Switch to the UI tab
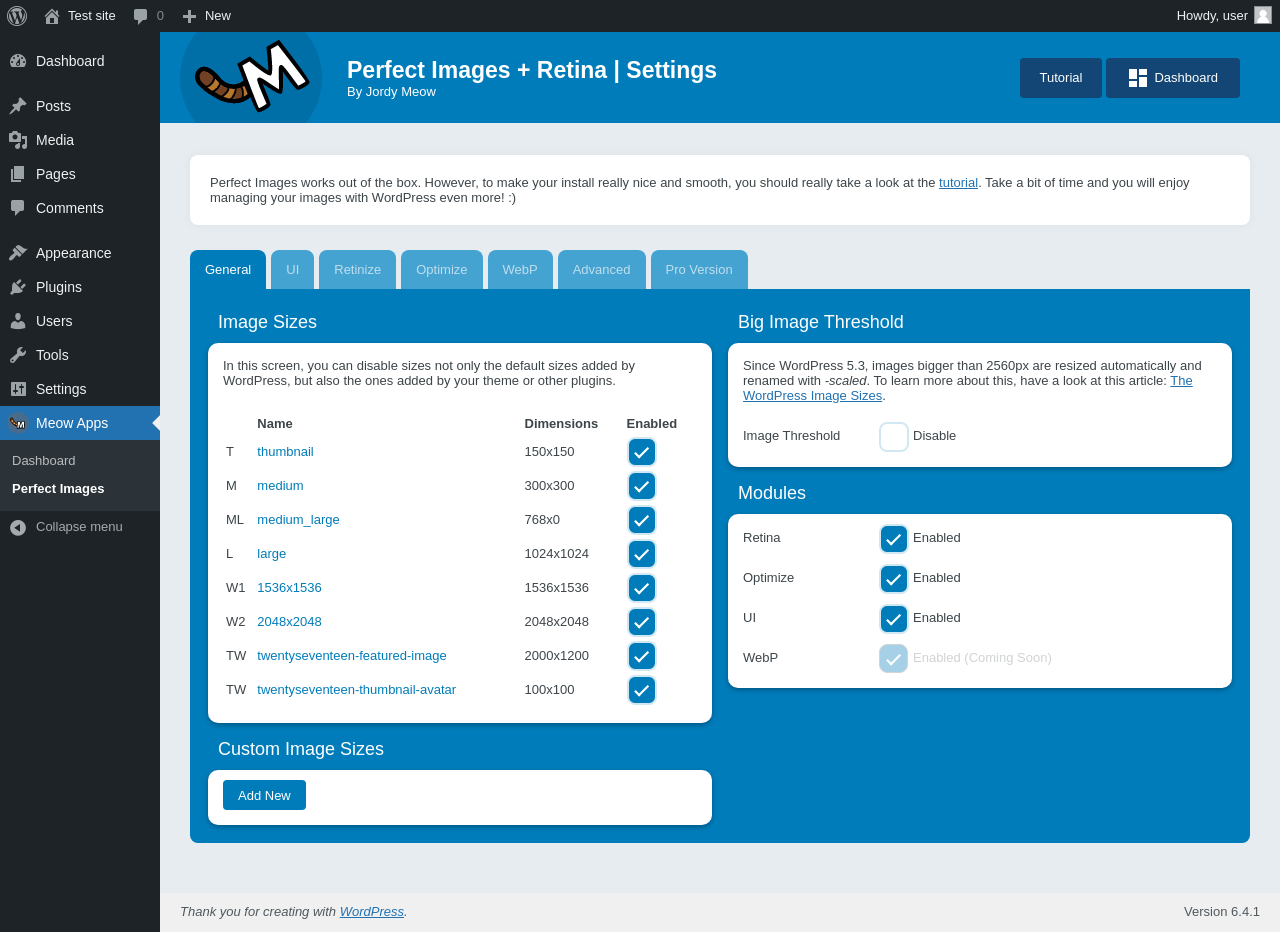Viewport: 1280px width, 932px height. pos(292,270)
